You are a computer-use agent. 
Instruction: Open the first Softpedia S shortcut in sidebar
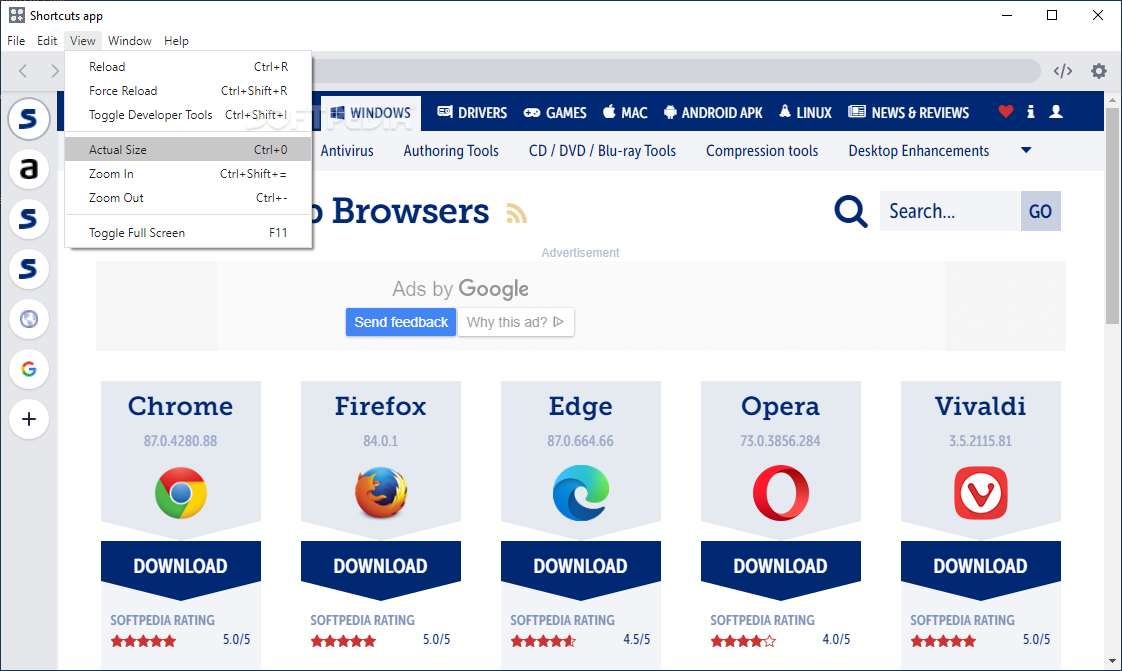coord(29,118)
